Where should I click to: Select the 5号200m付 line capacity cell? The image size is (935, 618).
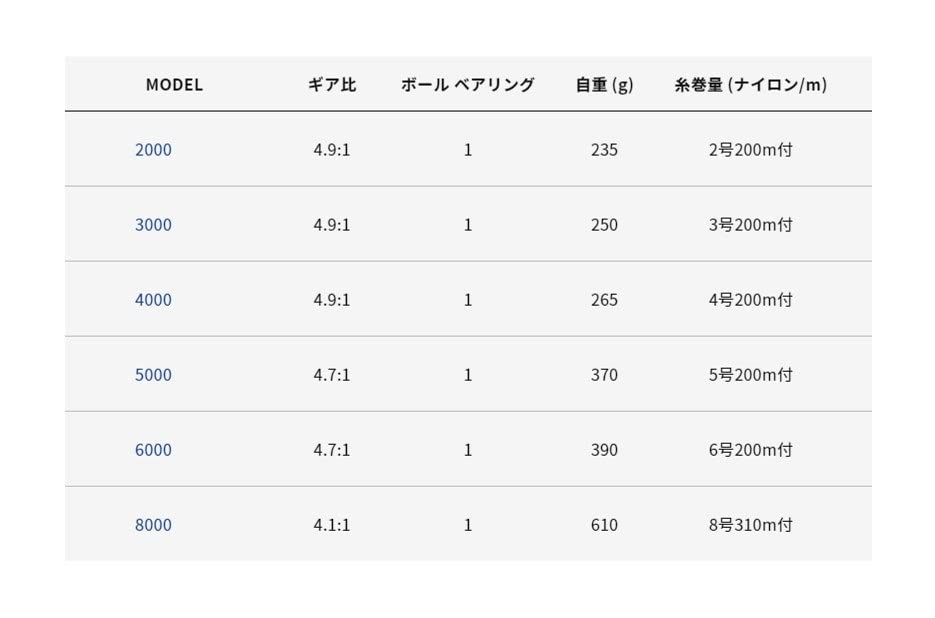750,375
